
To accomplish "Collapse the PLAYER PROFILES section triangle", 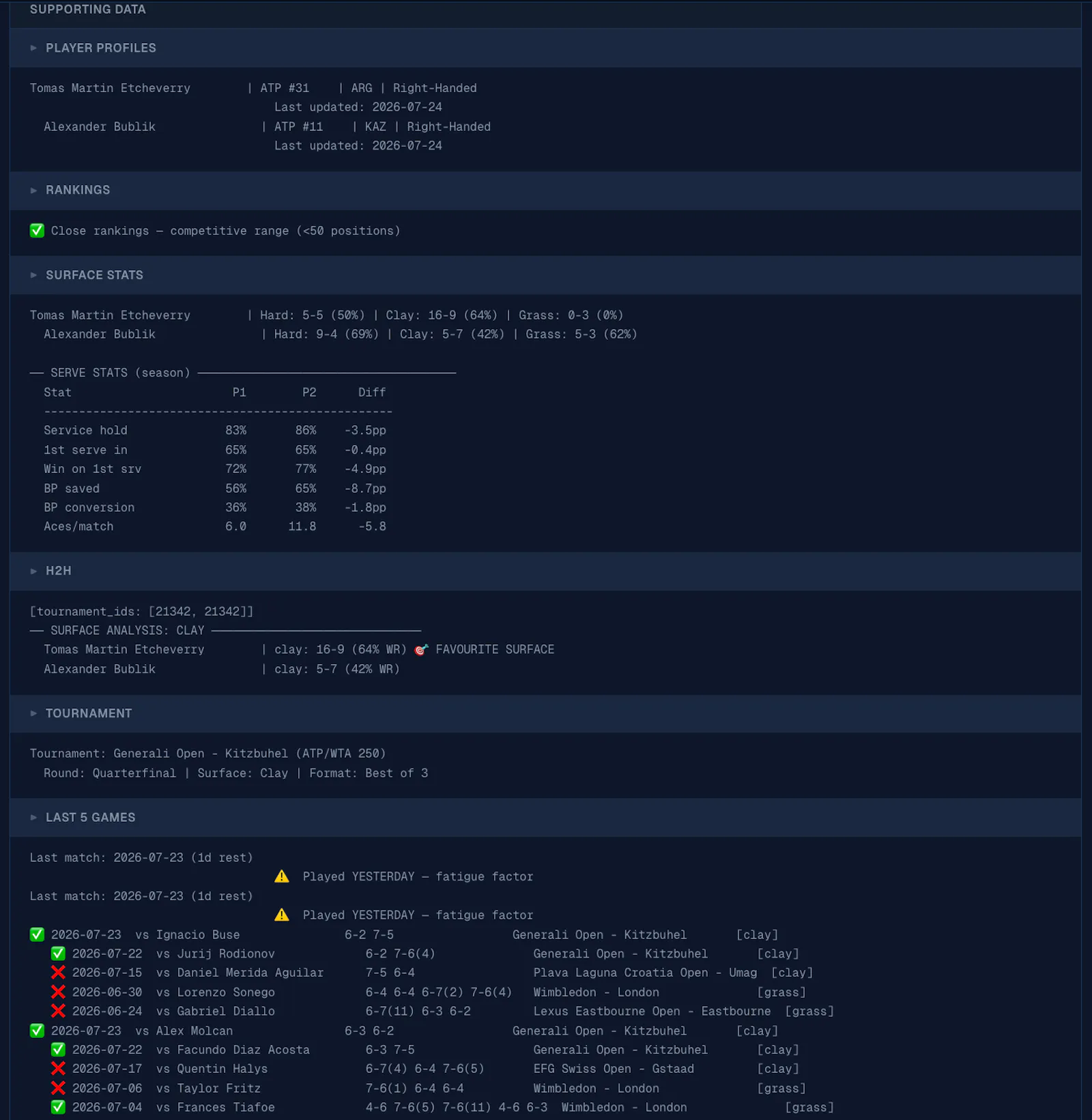I will tap(33, 48).
